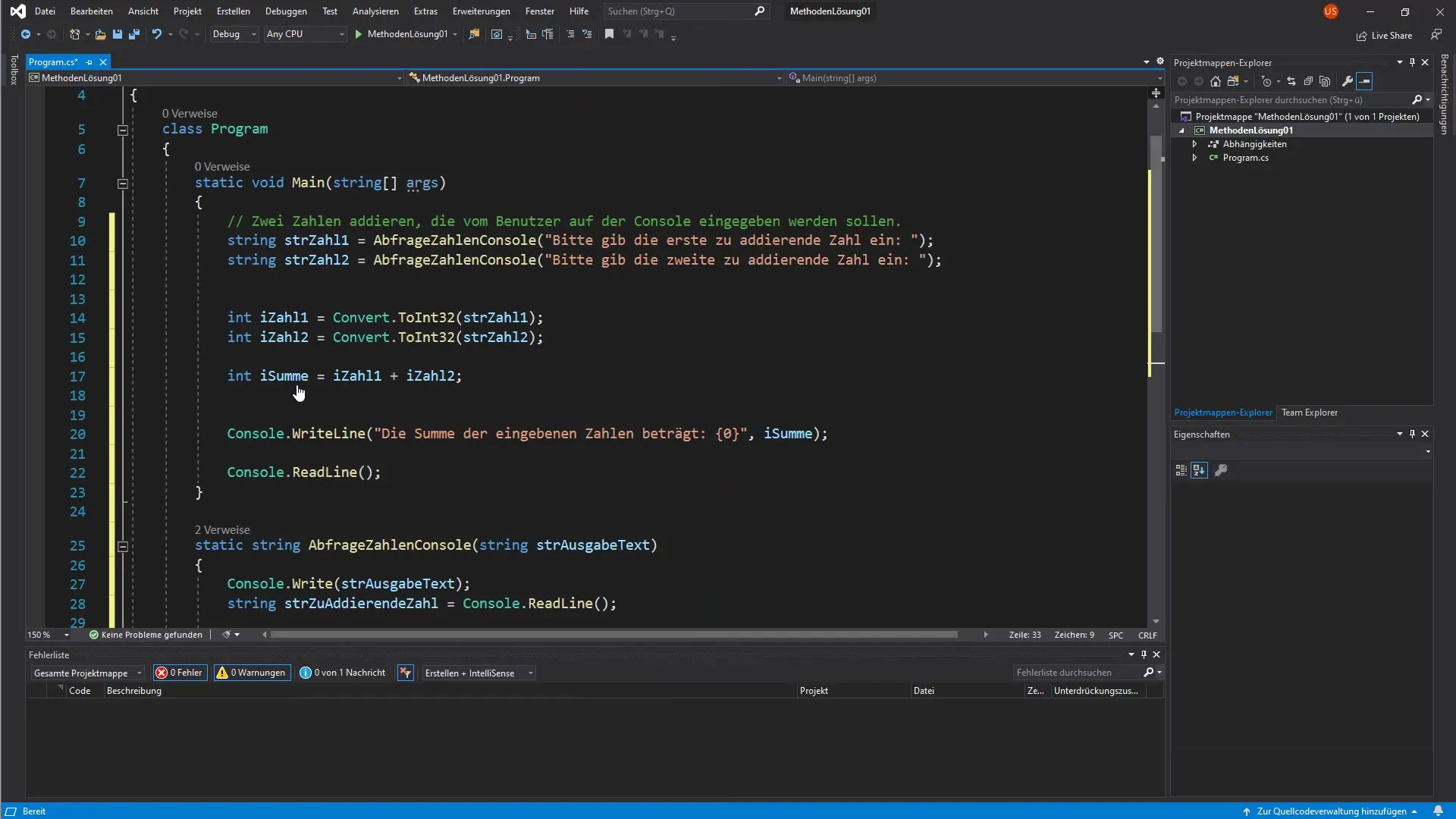Expand the Program.cs tree node
1456x819 pixels.
(x=1194, y=158)
